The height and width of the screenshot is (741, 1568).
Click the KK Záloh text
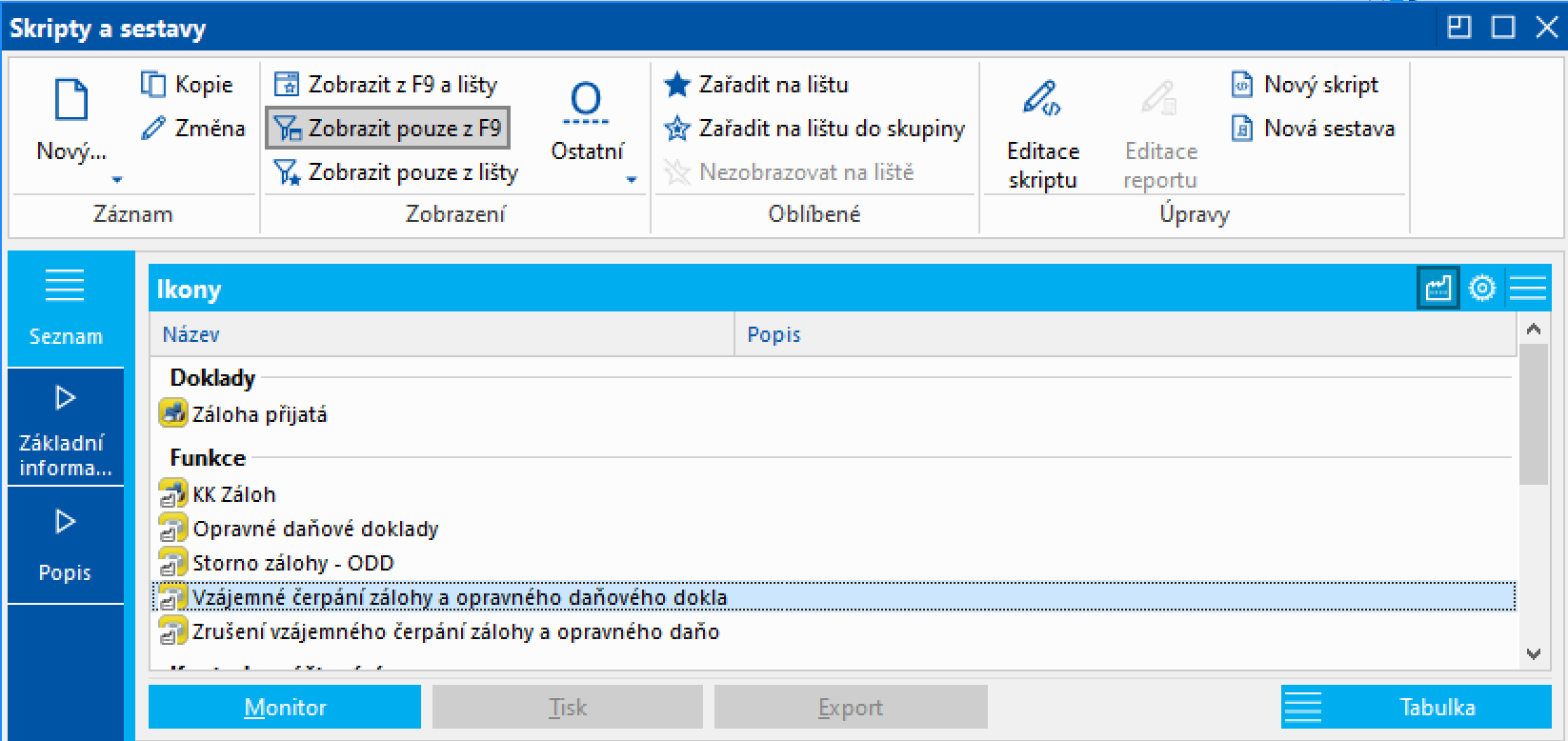tap(234, 494)
